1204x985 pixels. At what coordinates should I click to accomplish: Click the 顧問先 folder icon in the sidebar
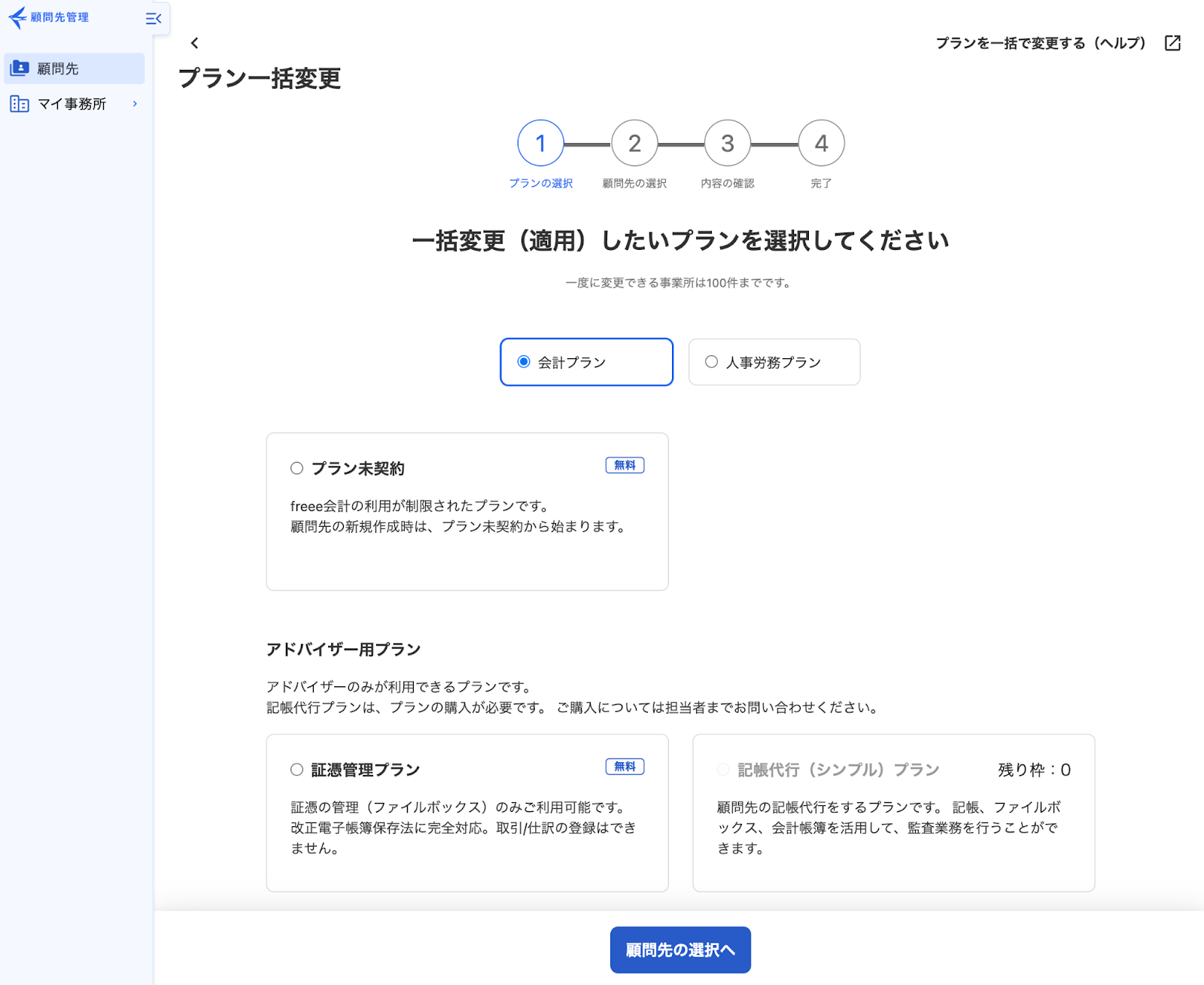pos(20,68)
